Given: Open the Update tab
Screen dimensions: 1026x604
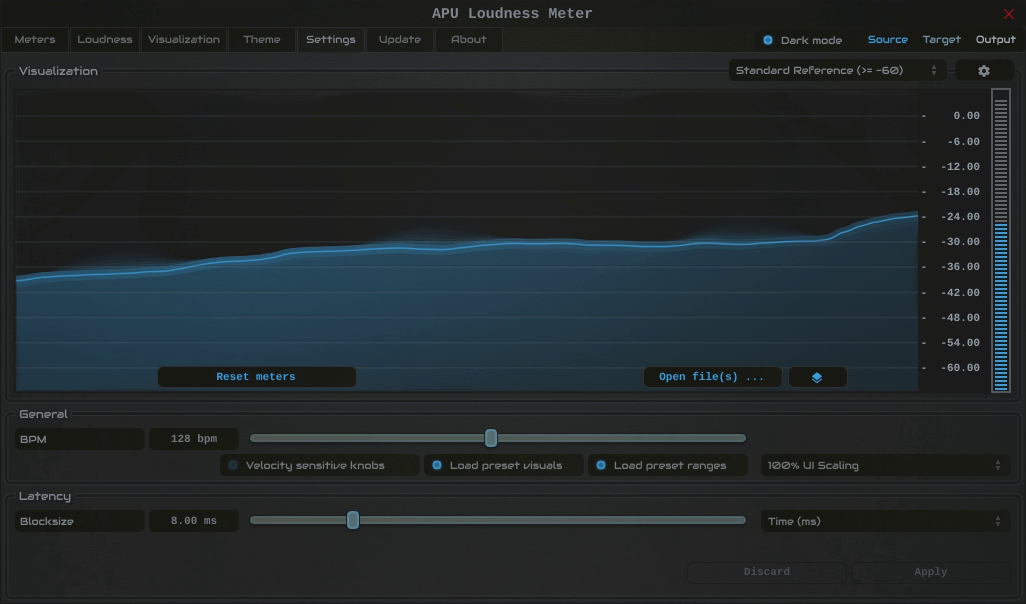Looking at the screenshot, I should pos(400,39).
